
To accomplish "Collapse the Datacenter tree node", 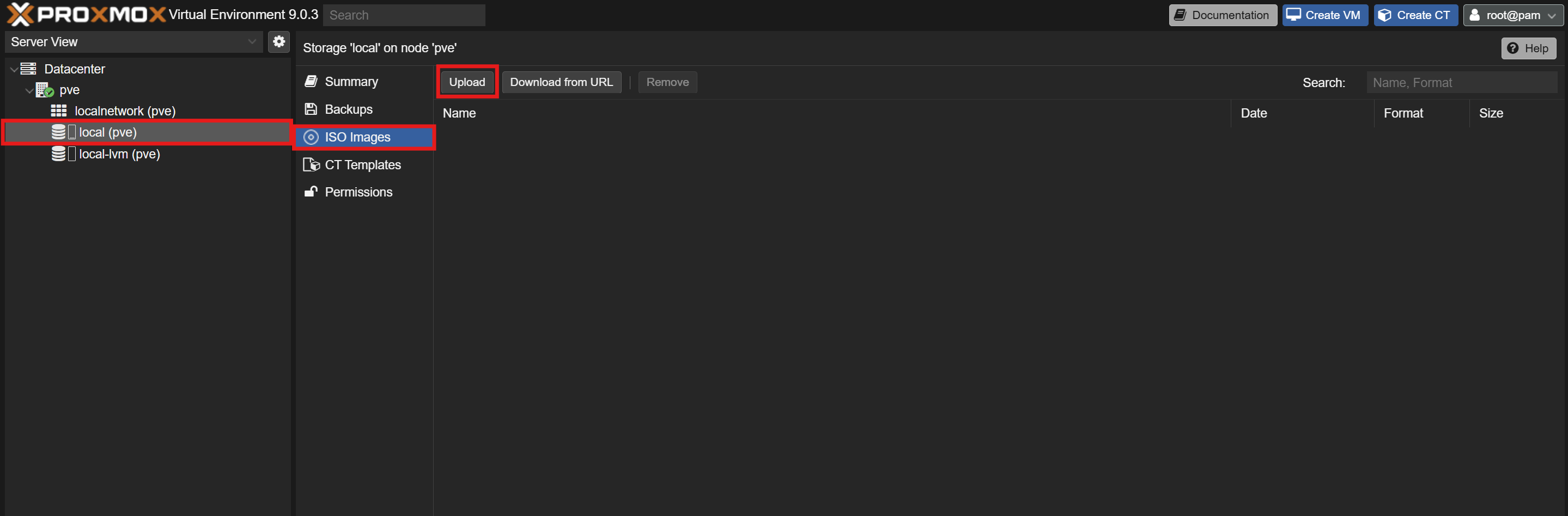I will [x=14, y=69].
